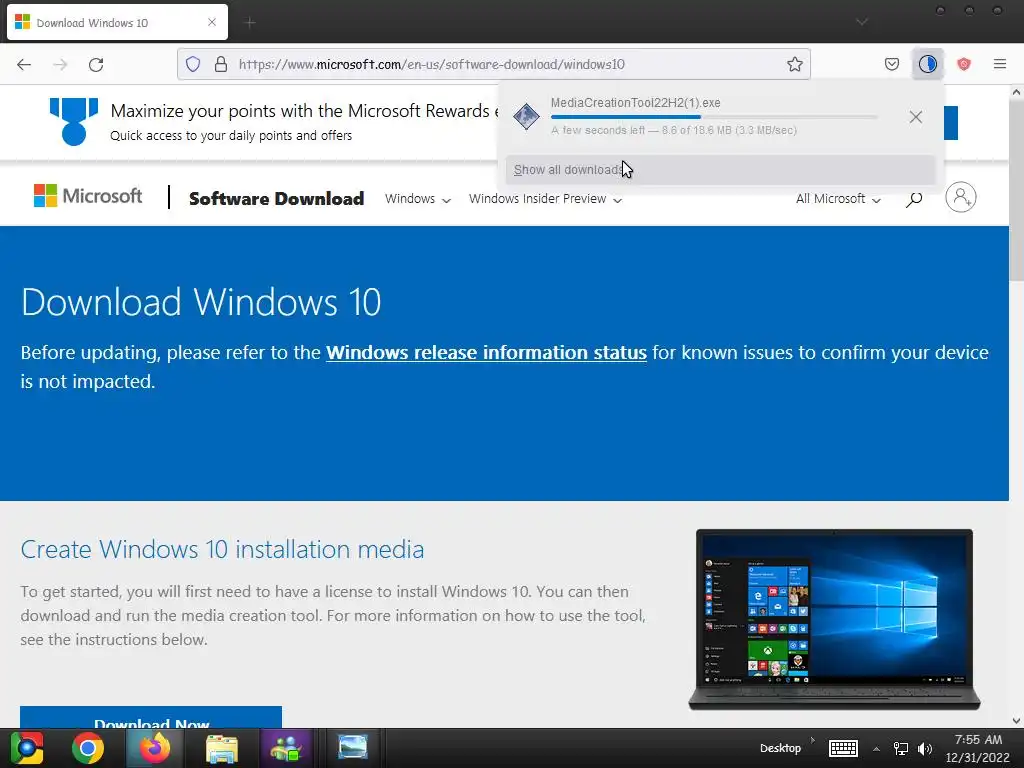Expand the Windows dropdown menu
The width and height of the screenshot is (1024, 768).
417,199
